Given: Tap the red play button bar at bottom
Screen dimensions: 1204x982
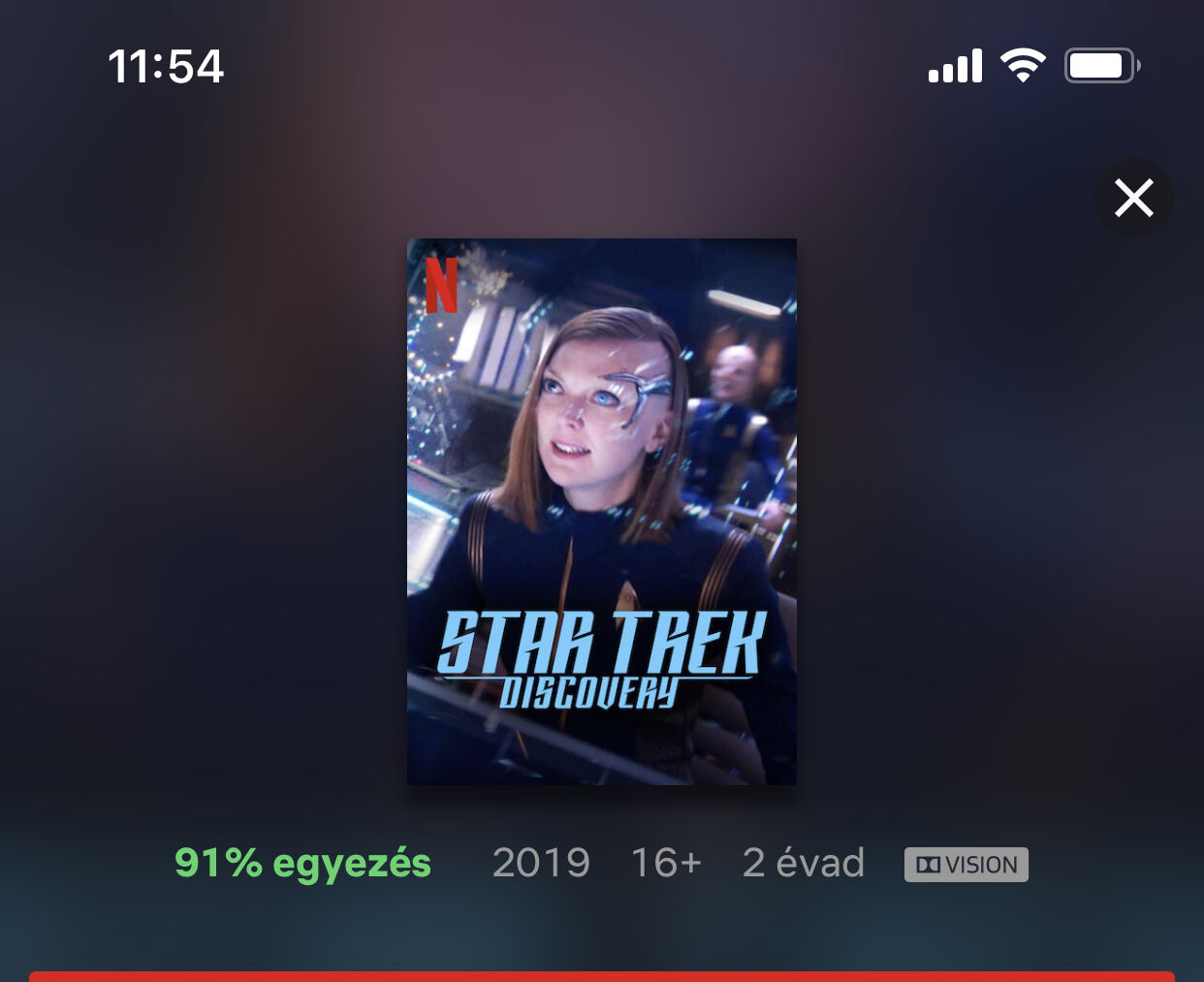Looking at the screenshot, I should coord(602,976).
